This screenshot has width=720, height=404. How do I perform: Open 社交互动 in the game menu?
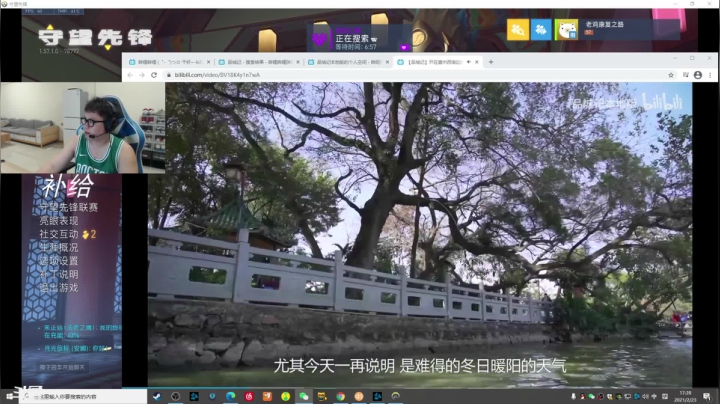click(59, 234)
